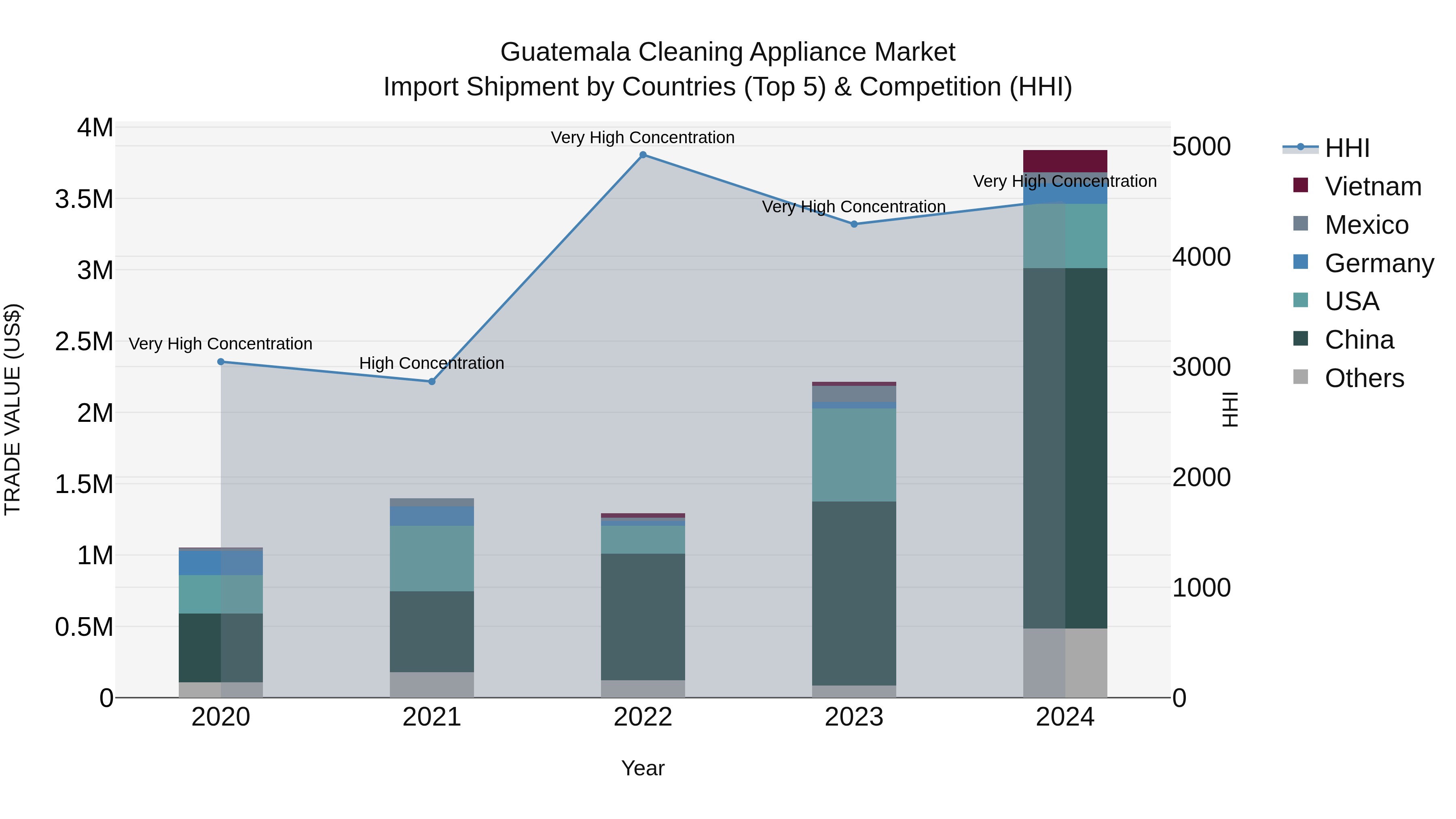Click the chart title 'Guatemala Cleaning Appliance Market'
The width and height of the screenshot is (1456, 819).
coord(728,52)
